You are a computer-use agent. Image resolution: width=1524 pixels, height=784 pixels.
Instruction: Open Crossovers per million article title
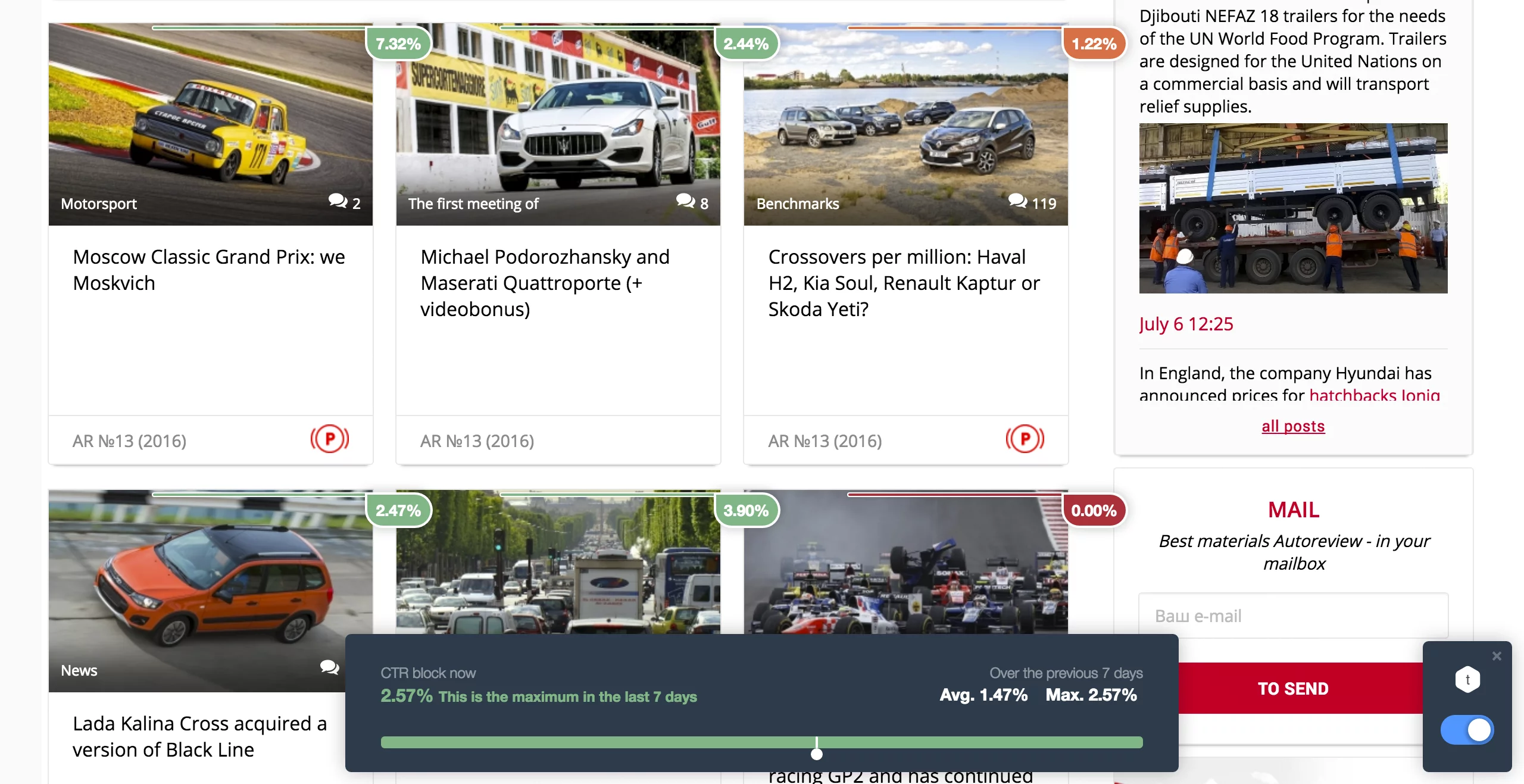[x=904, y=283]
